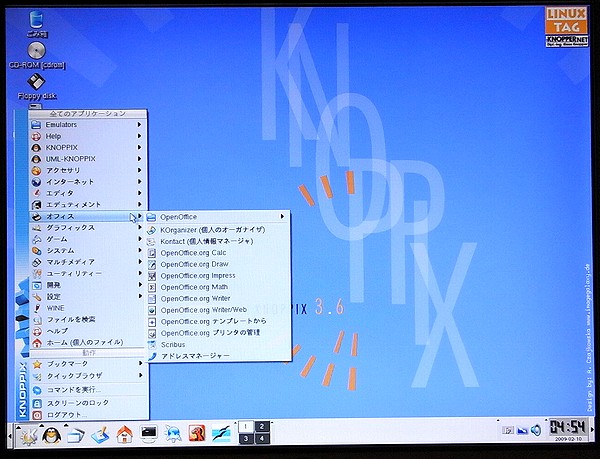
Task: Open the Home folder icon in panel
Action: click(x=124, y=435)
